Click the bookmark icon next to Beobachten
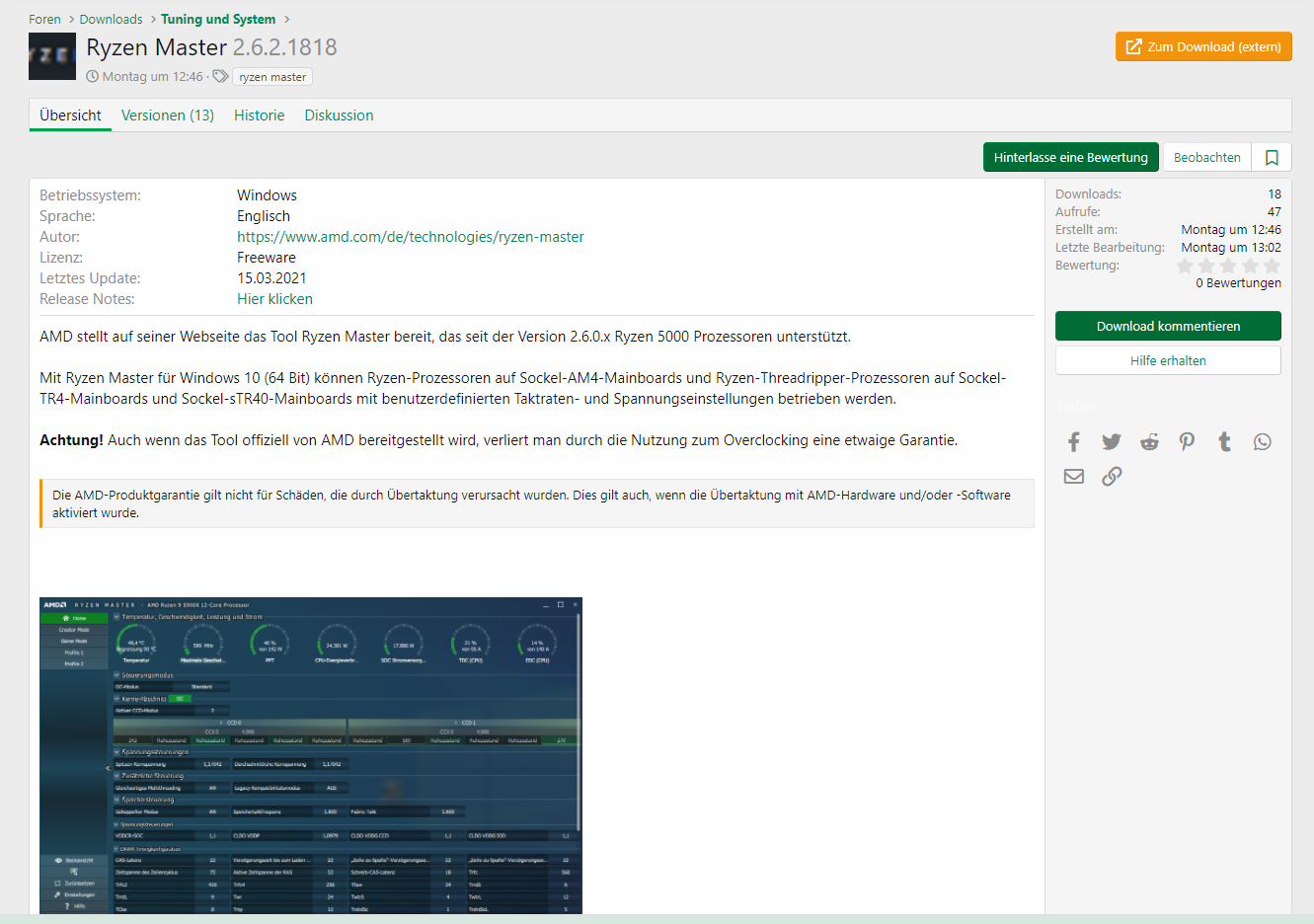 pos(1272,158)
